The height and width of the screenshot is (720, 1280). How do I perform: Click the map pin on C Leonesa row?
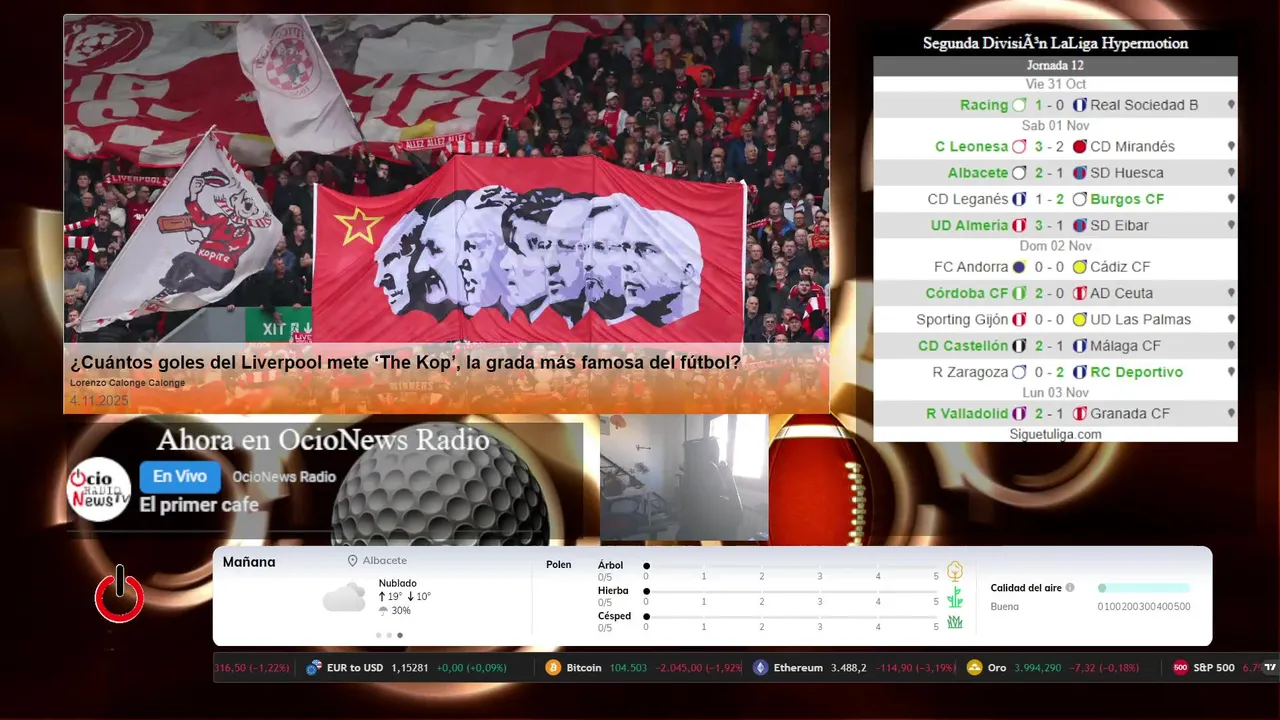coord(1231,146)
